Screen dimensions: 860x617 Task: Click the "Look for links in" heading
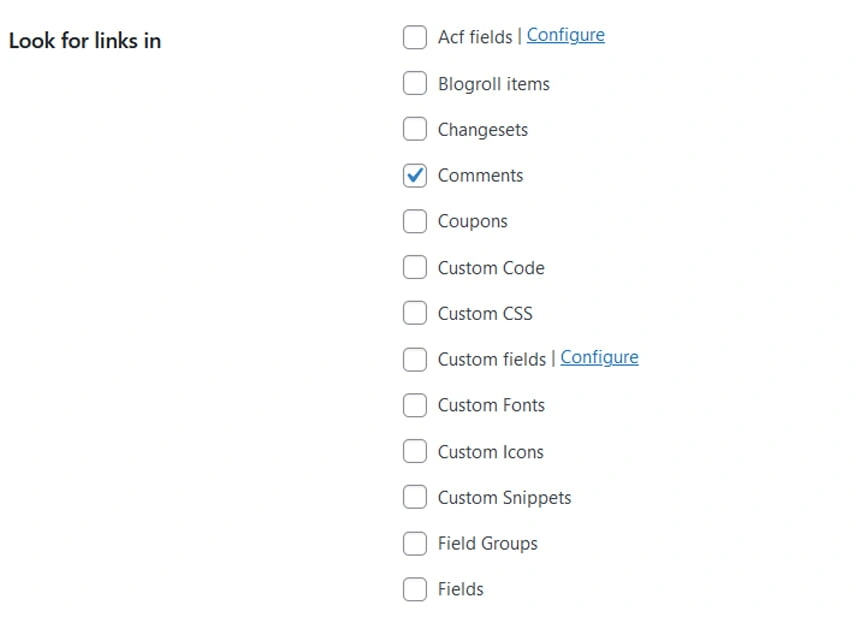[x=85, y=41]
